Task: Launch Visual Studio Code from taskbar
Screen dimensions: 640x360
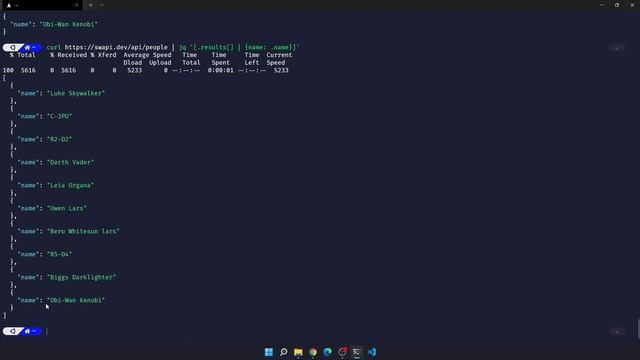Action: [371, 352]
